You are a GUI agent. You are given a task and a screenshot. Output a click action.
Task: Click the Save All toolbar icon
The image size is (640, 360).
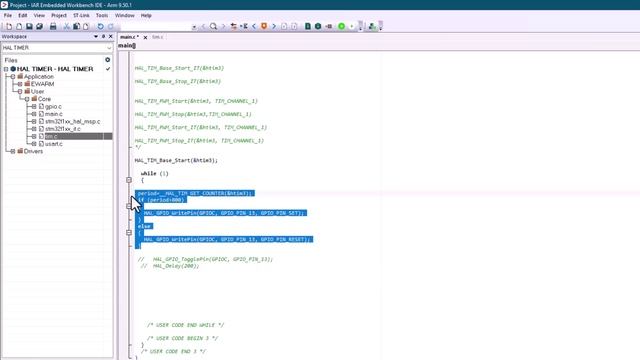tap(40, 27)
